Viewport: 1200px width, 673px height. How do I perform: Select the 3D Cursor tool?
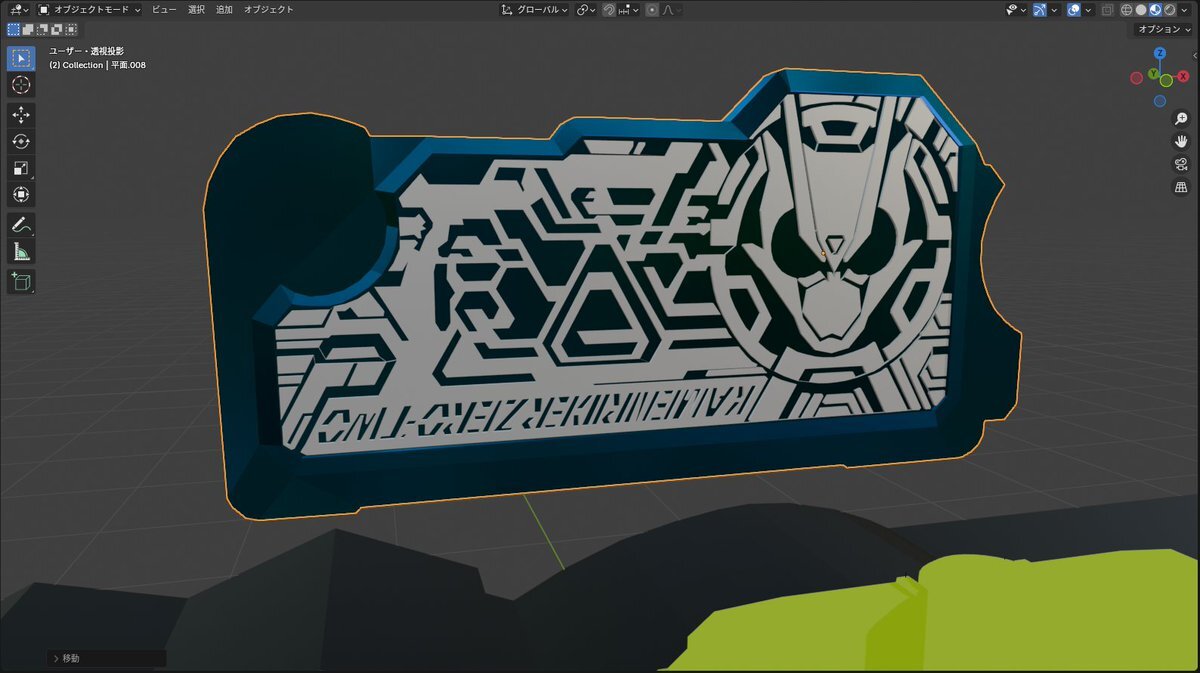click(x=21, y=85)
